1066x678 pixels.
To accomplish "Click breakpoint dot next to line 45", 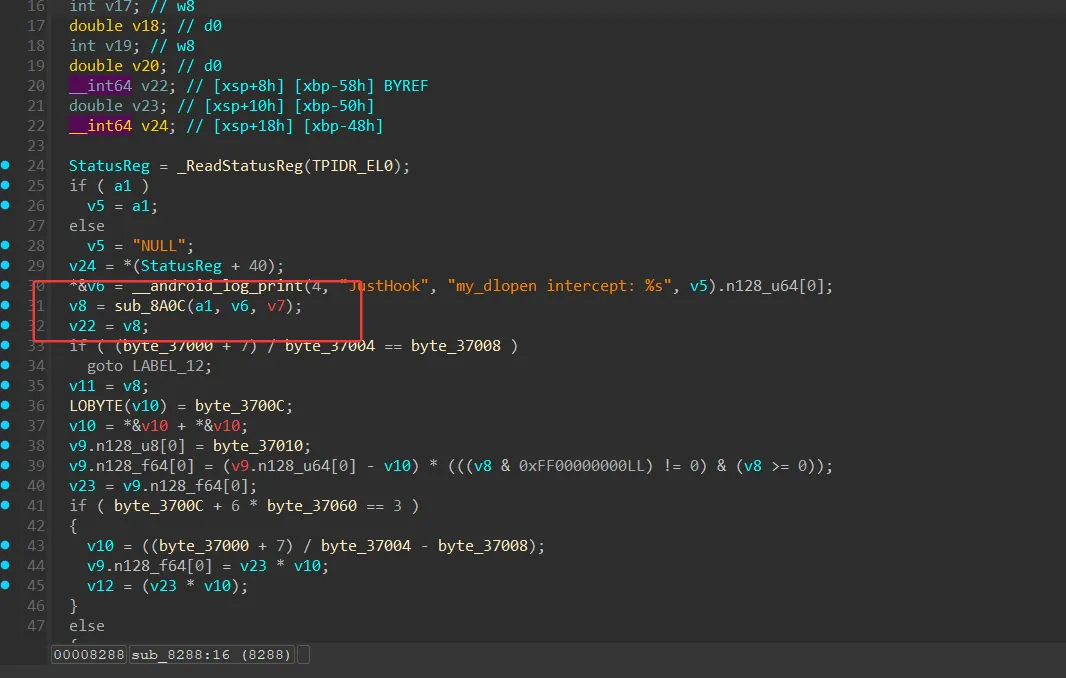I will (5, 585).
